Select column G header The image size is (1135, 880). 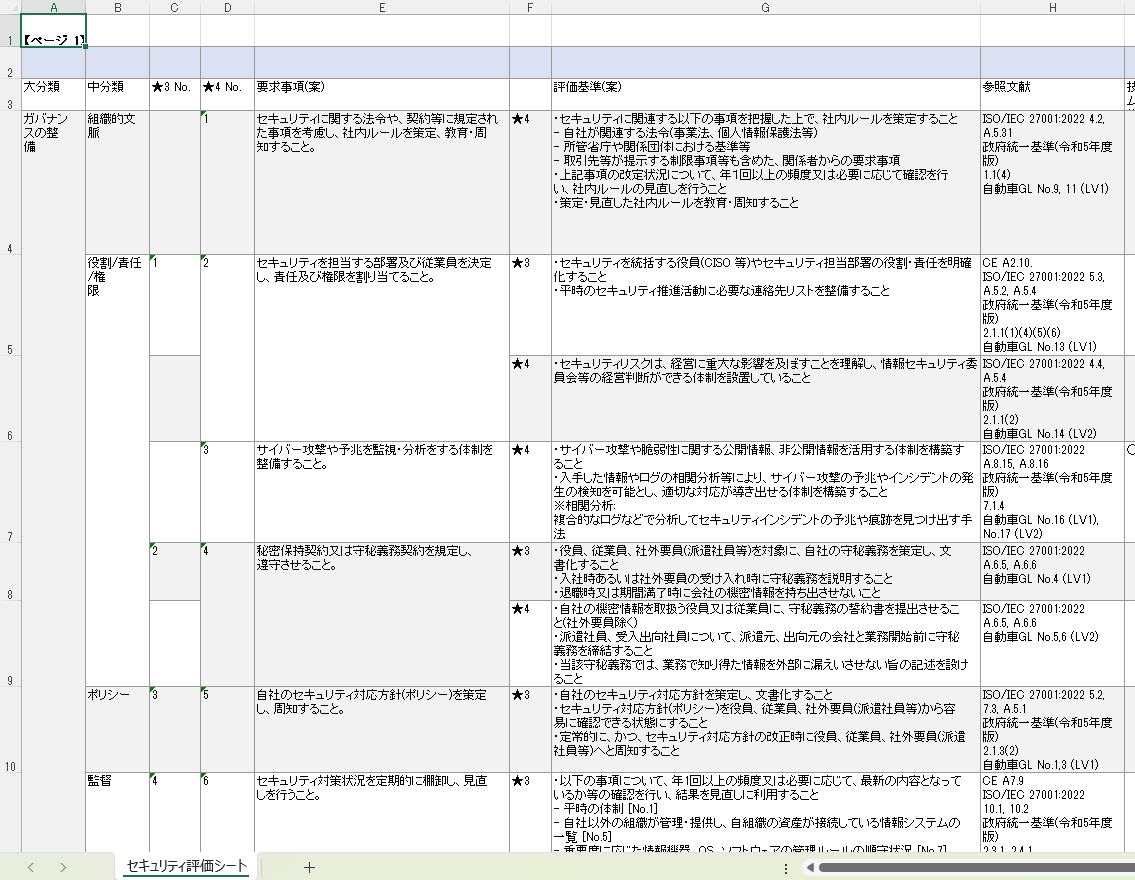[765, 7]
